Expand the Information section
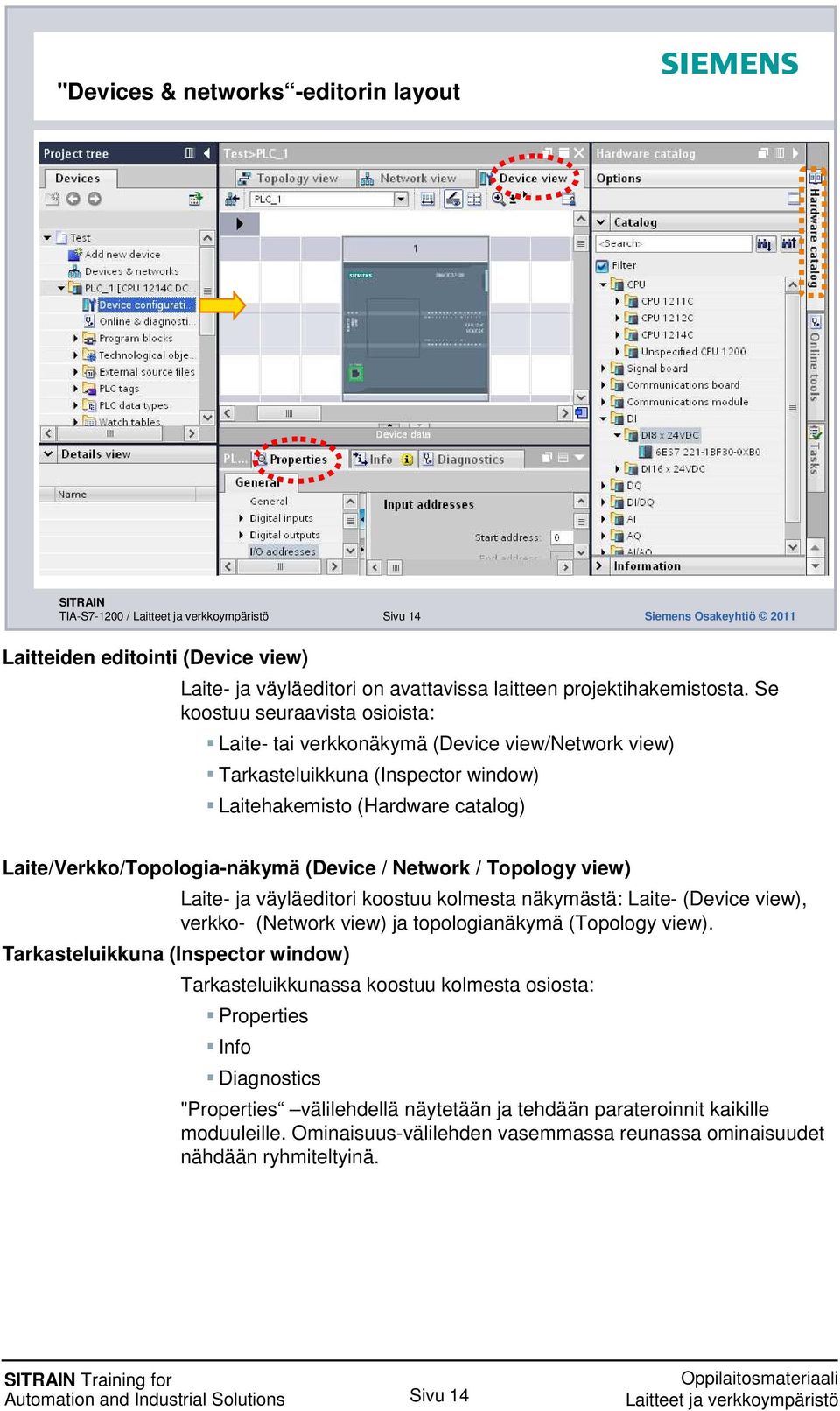The width and height of the screenshot is (840, 1411). (x=599, y=566)
